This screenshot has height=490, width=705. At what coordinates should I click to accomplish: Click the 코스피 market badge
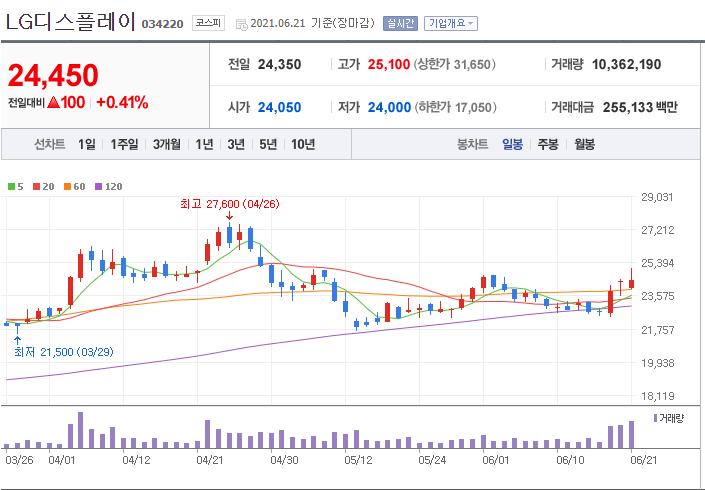[208, 23]
